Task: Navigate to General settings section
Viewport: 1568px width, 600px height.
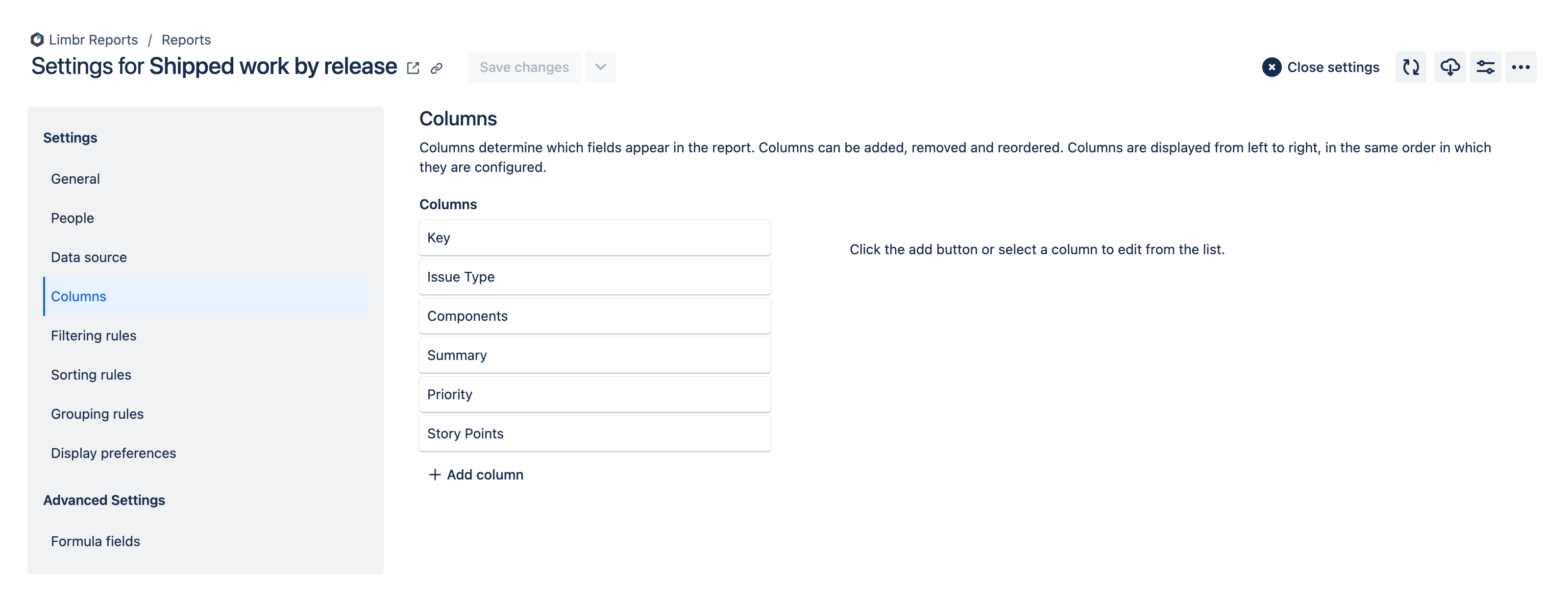Action: click(x=75, y=178)
